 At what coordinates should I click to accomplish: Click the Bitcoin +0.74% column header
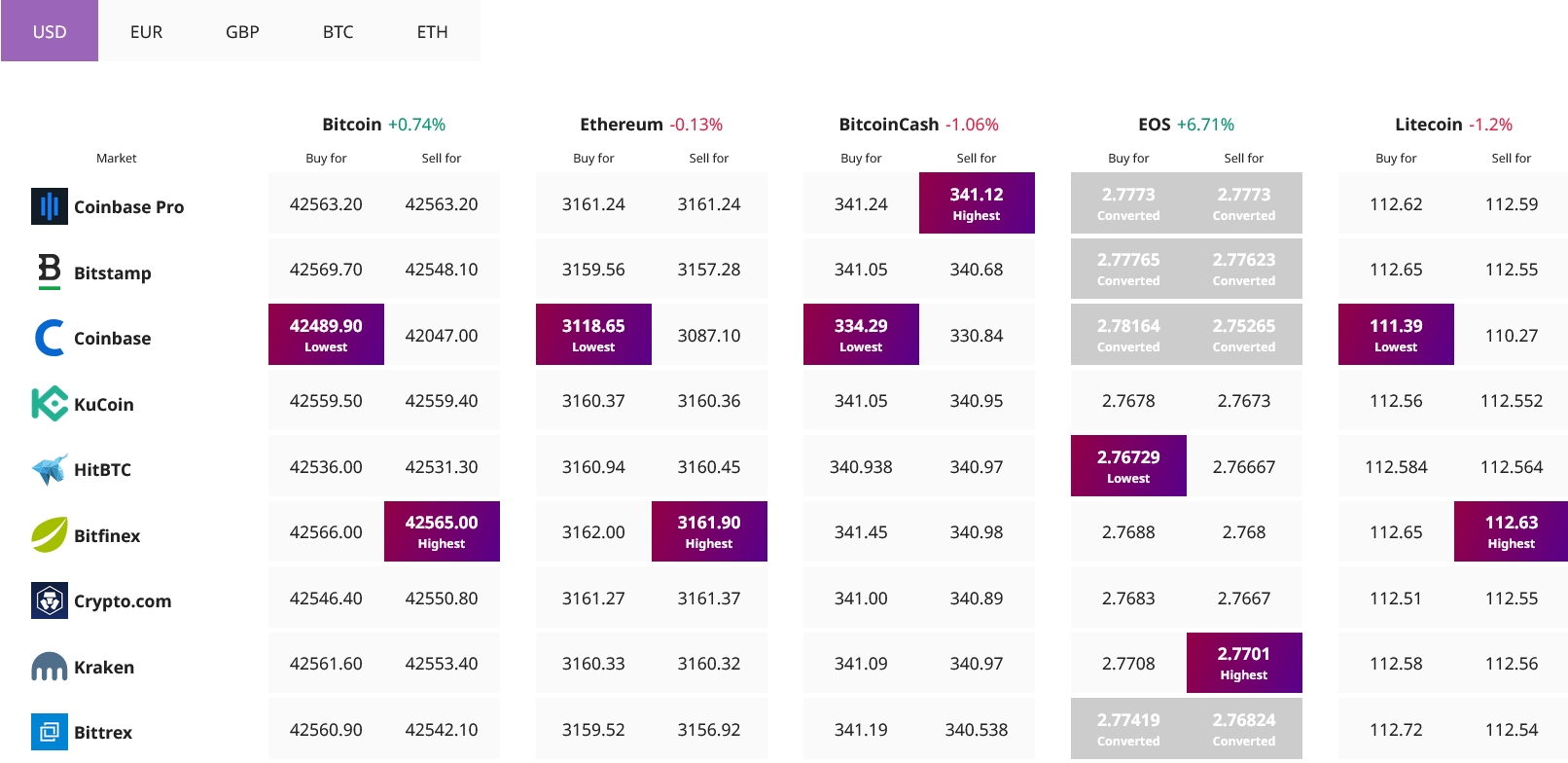pyautogui.click(x=383, y=125)
